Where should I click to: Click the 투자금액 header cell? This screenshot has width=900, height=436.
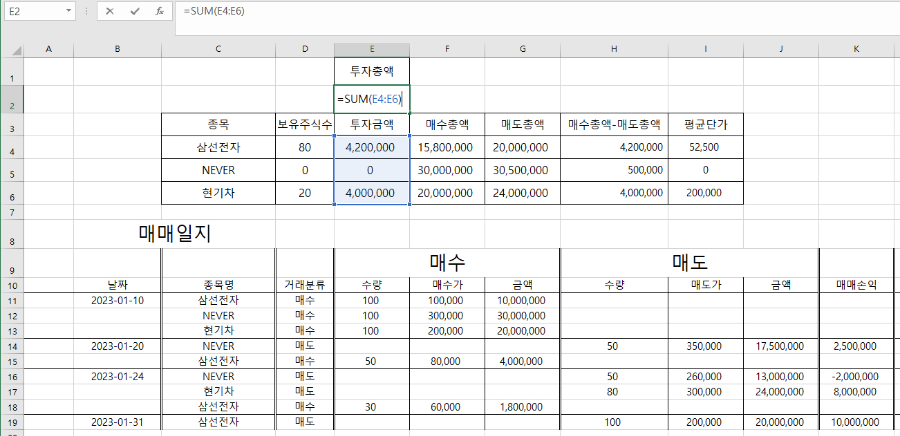[372, 124]
